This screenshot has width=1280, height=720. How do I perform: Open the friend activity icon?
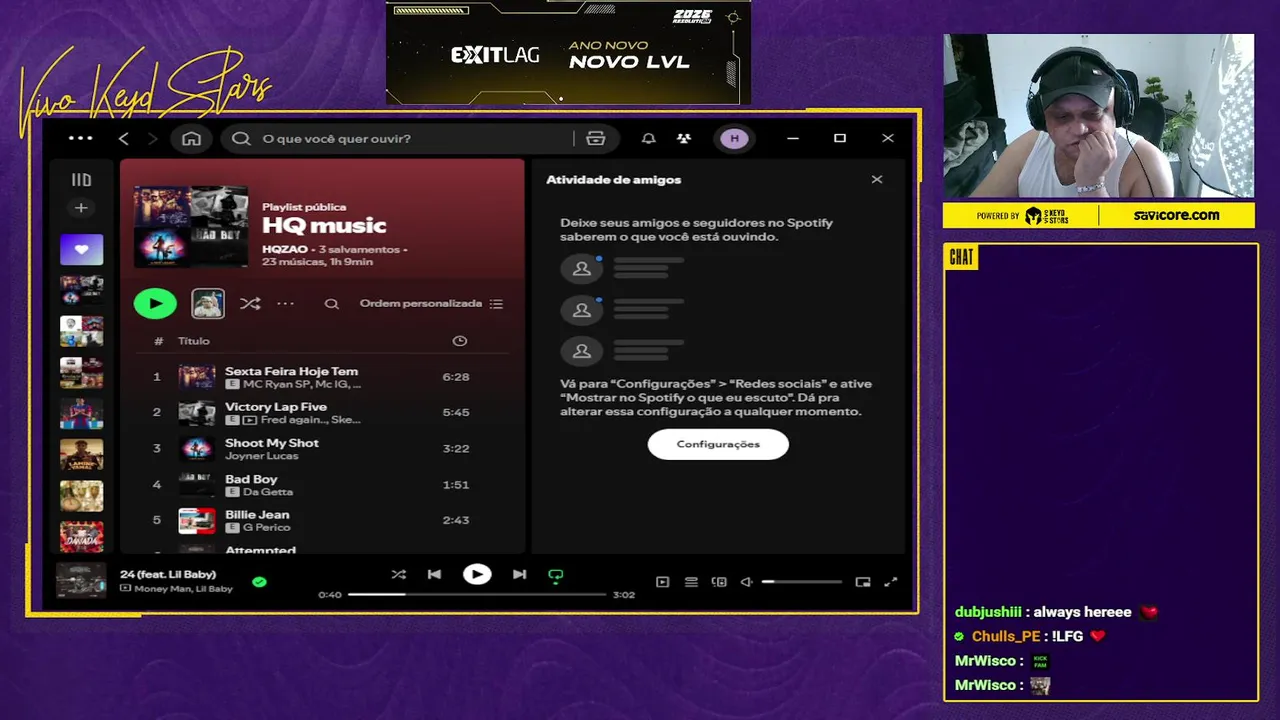pyautogui.click(x=683, y=138)
